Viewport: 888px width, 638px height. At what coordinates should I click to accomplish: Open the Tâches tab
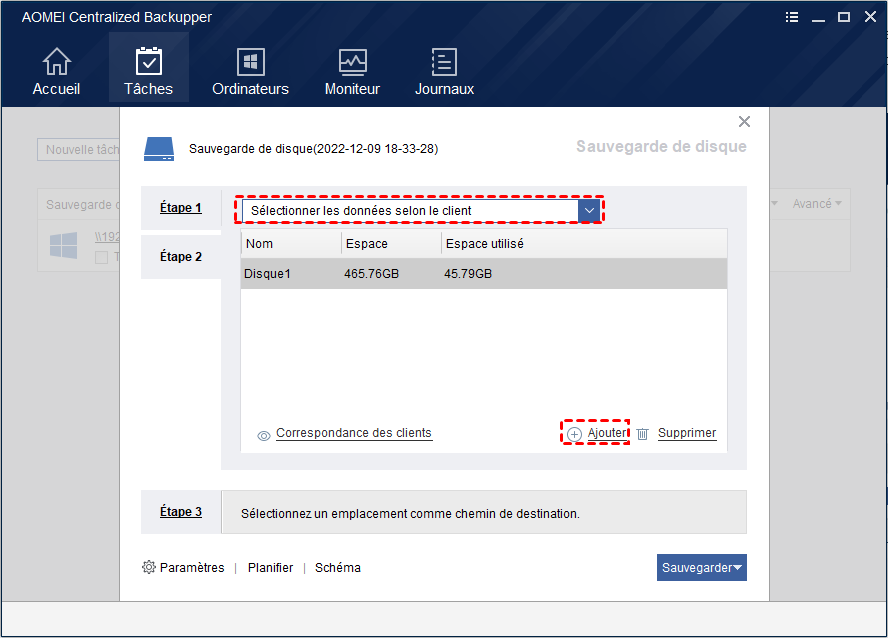click(148, 68)
